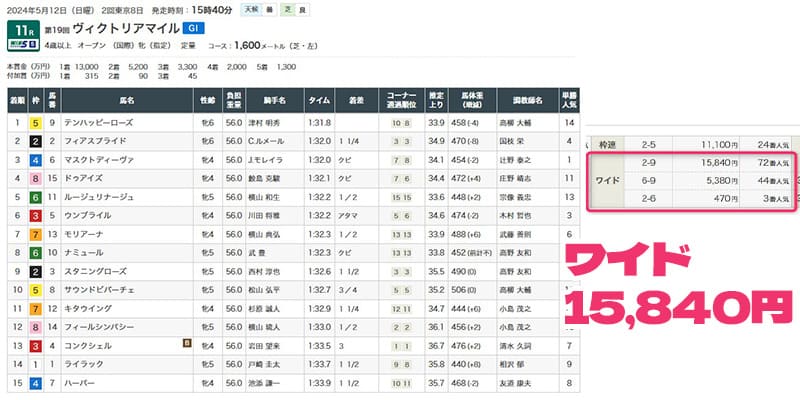This screenshot has width=800, height=400.
Task: Click the red frame 3 badge for ウンブライル
Action: click(35, 215)
